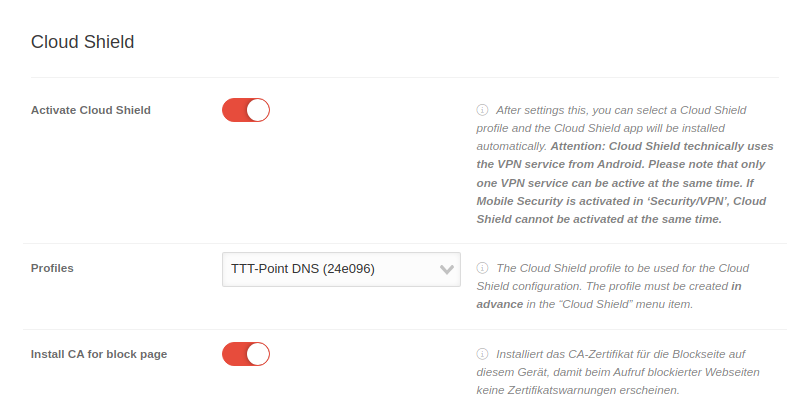This screenshot has width=810, height=413.
Task: Click the Cloud Shield section heading
Action: [x=82, y=42]
